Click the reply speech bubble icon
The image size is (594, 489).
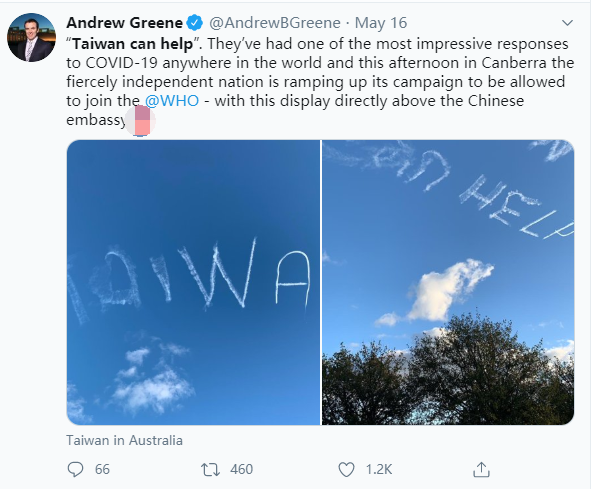click(x=75, y=469)
